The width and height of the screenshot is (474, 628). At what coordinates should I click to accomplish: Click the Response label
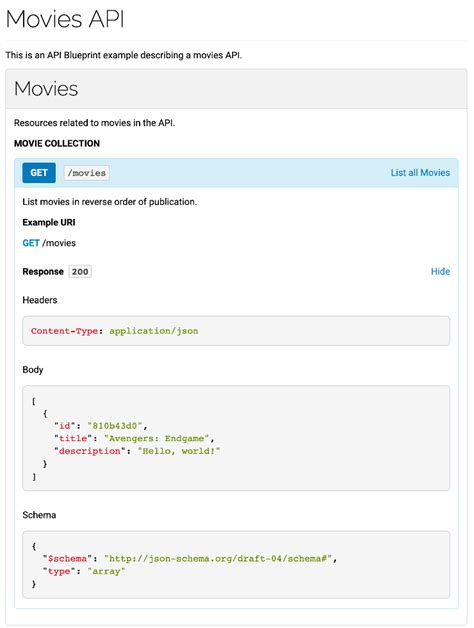tap(43, 272)
